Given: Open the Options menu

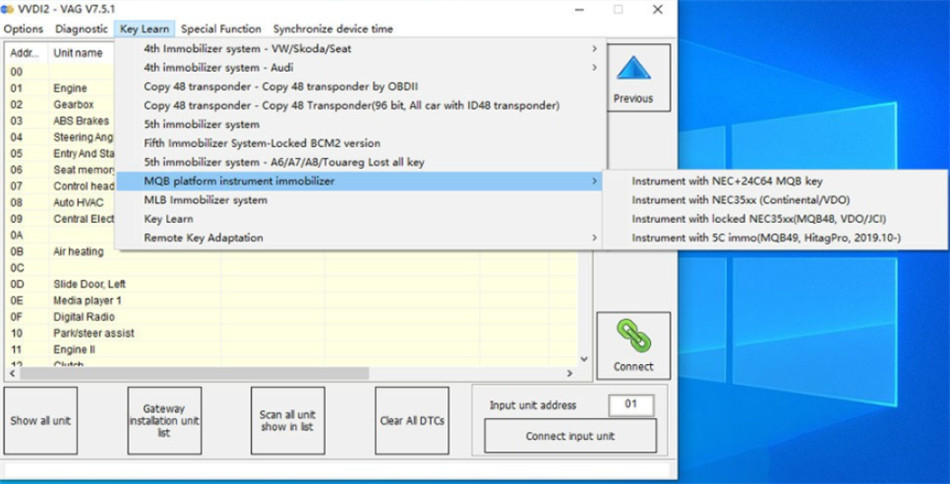Looking at the screenshot, I should point(23,29).
